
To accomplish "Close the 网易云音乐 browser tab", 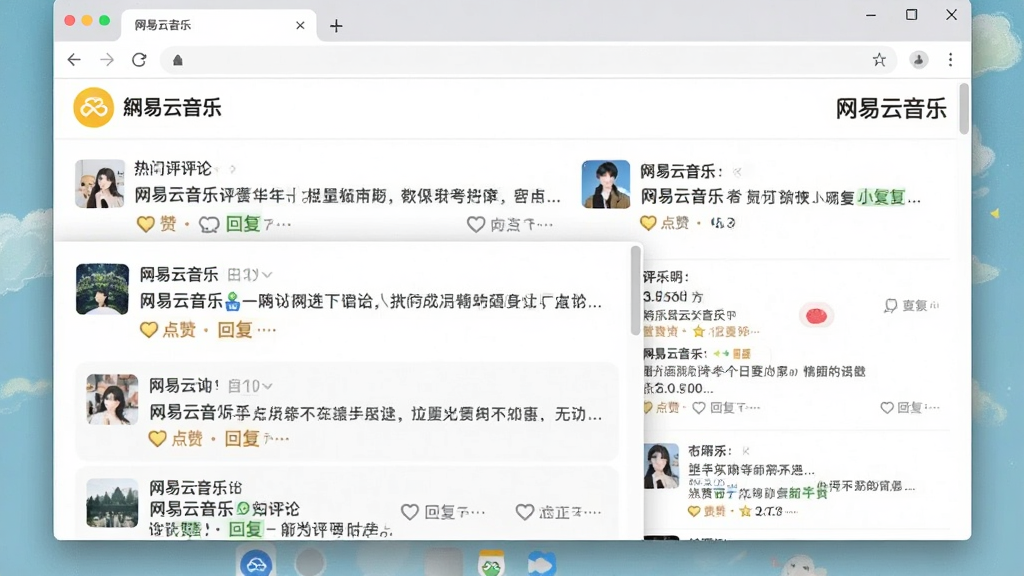I will coord(300,25).
